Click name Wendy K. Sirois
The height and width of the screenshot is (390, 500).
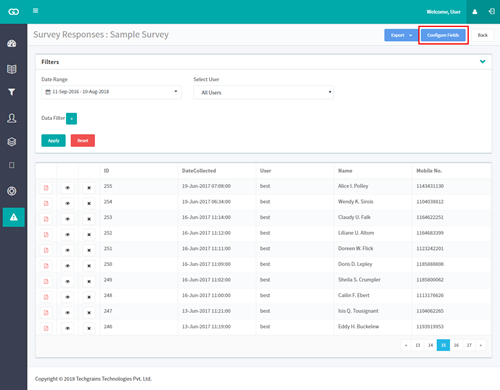coord(356,201)
